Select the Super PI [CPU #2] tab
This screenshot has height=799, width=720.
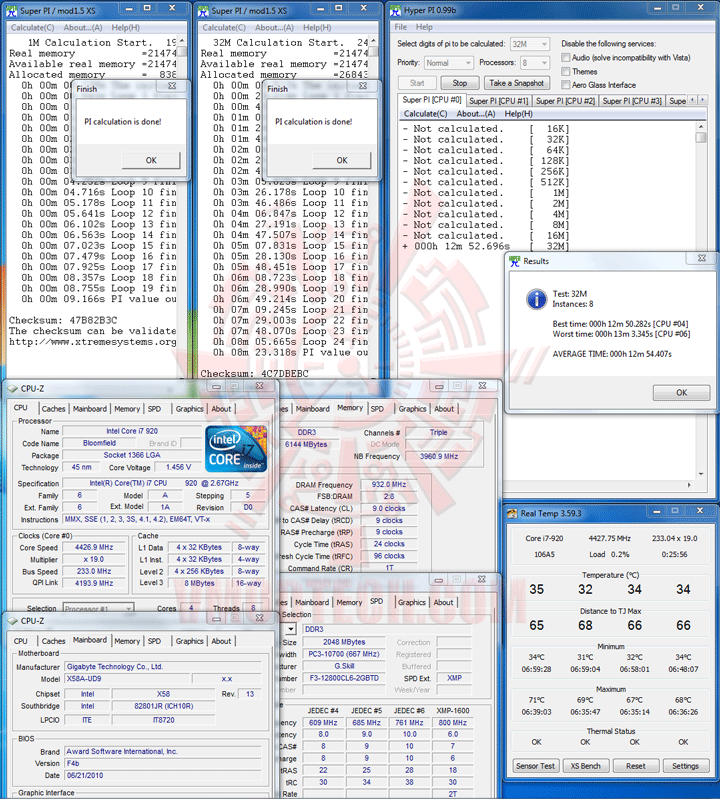(x=565, y=101)
